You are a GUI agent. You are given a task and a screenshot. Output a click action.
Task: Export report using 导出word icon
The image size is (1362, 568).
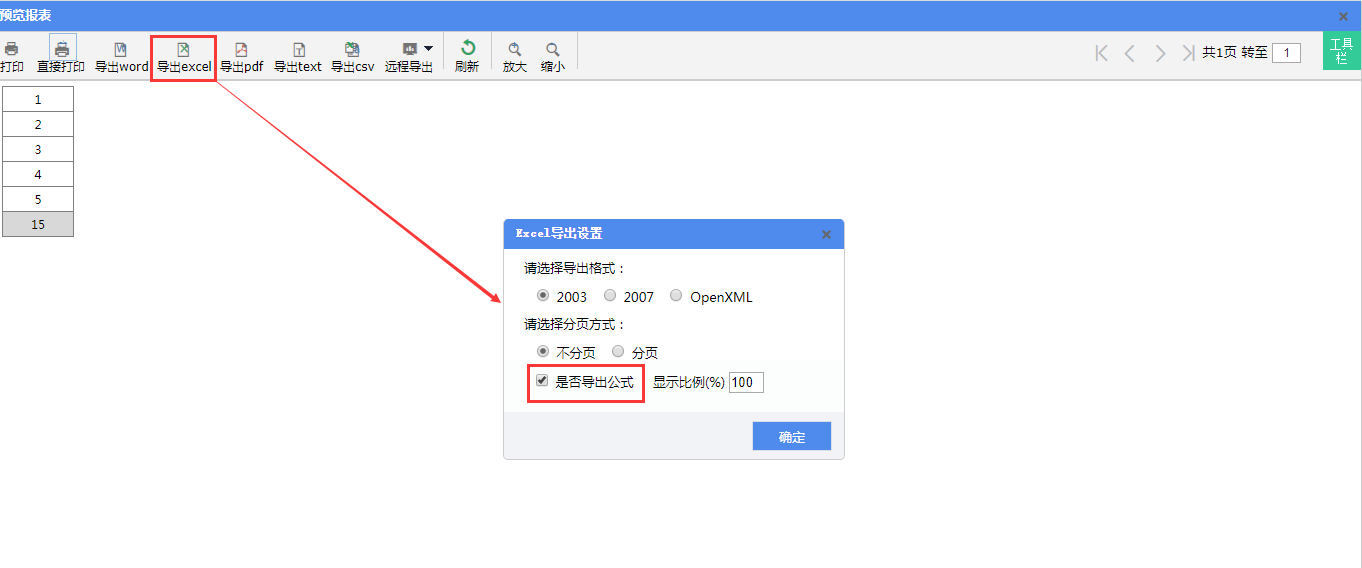point(121,49)
